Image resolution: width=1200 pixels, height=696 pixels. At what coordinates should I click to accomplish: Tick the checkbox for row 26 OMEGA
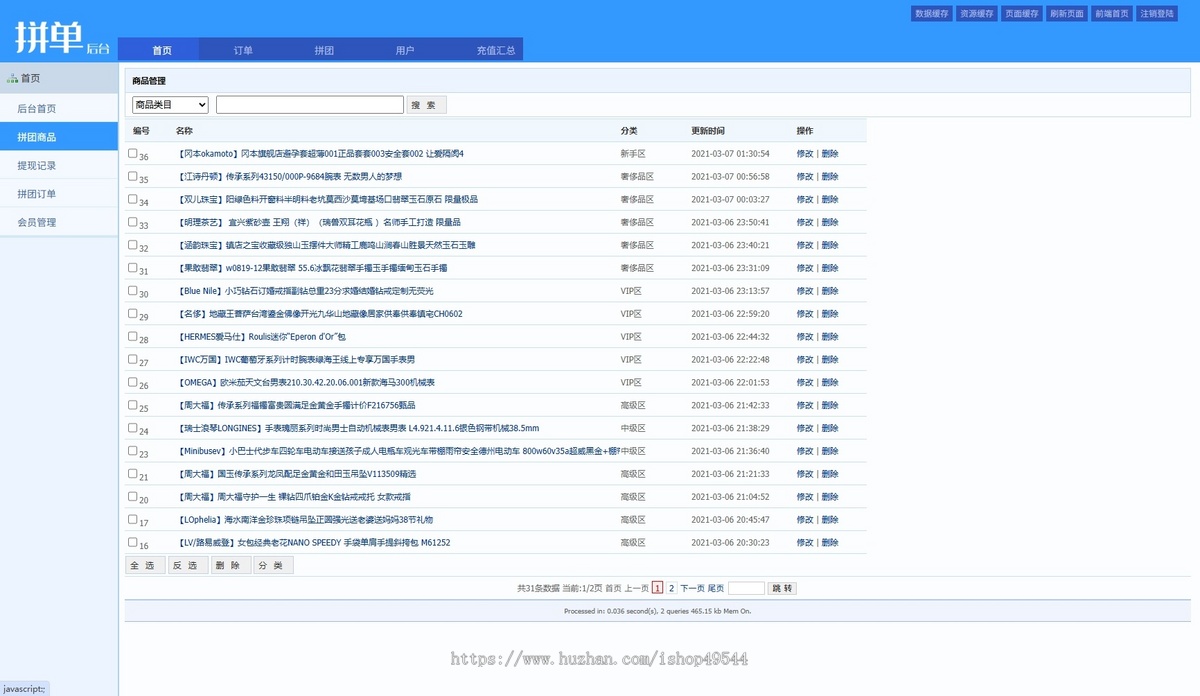click(x=133, y=382)
